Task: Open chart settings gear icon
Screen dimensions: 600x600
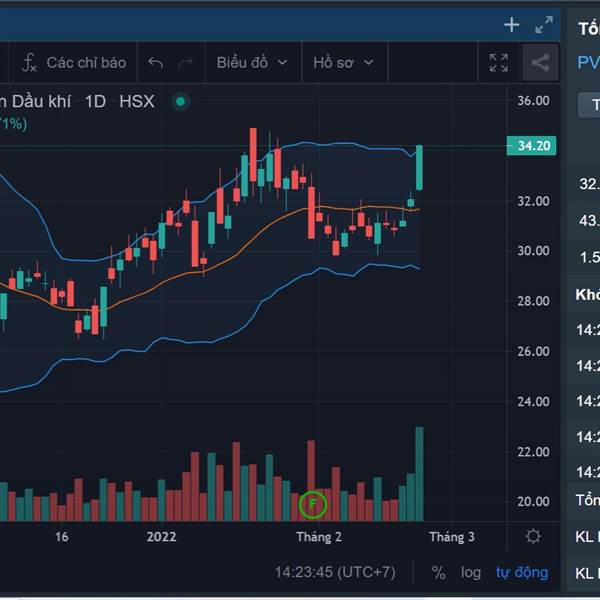Action: [533, 536]
